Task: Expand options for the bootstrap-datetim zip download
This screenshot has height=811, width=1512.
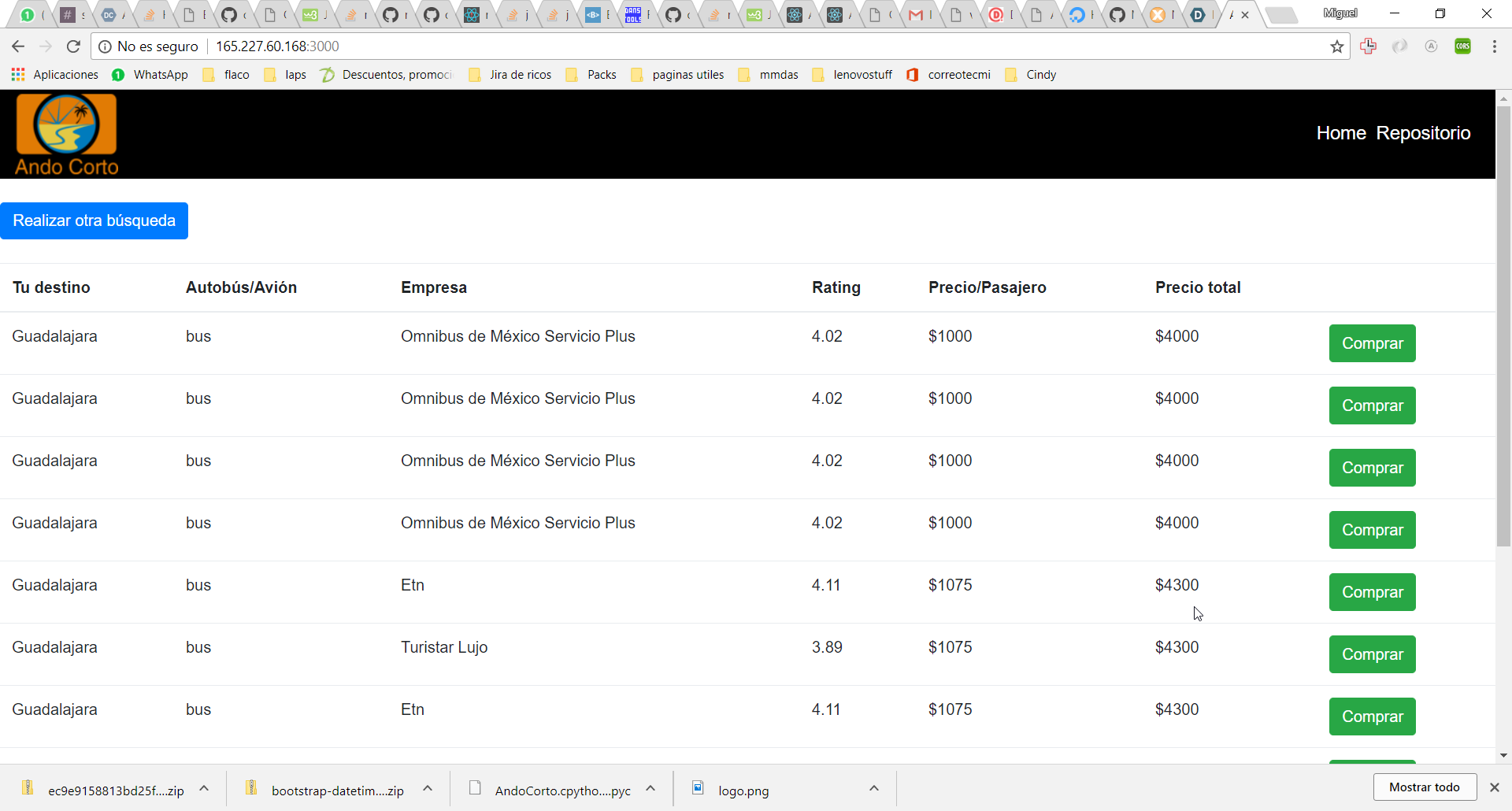Action: pyautogui.click(x=428, y=788)
